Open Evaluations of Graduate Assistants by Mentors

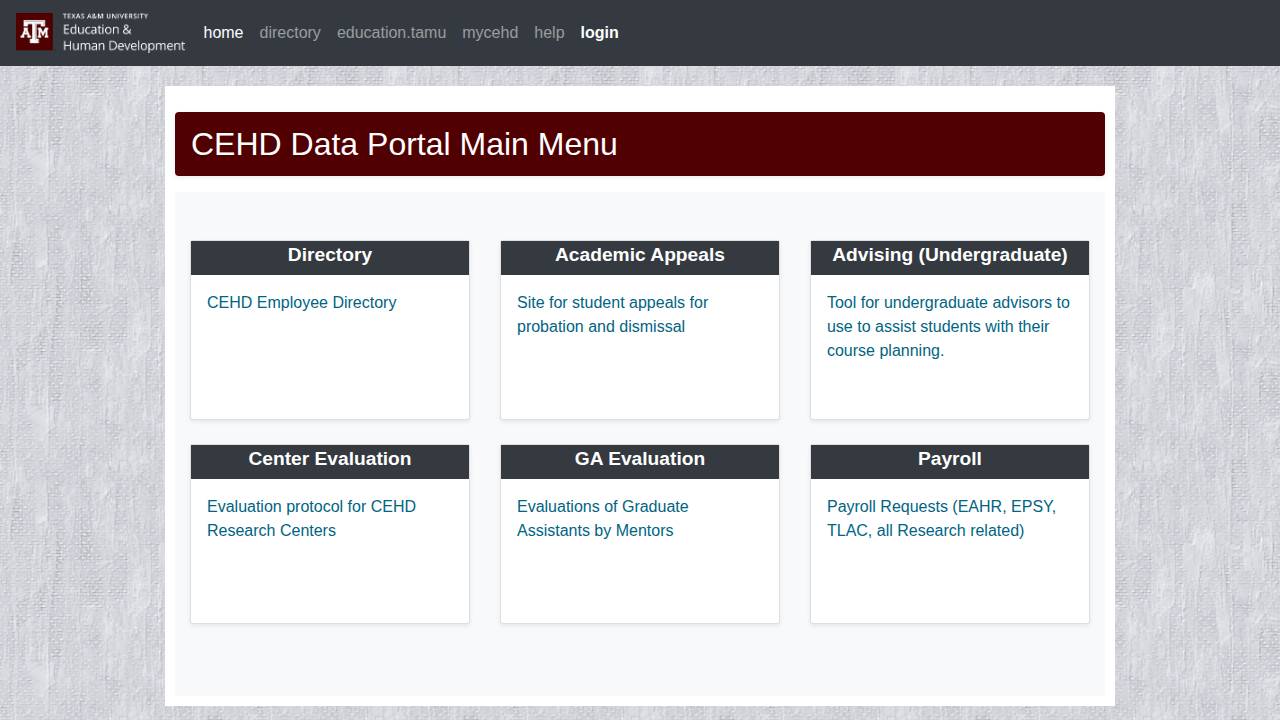pyautogui.click(x=602, y=518)
